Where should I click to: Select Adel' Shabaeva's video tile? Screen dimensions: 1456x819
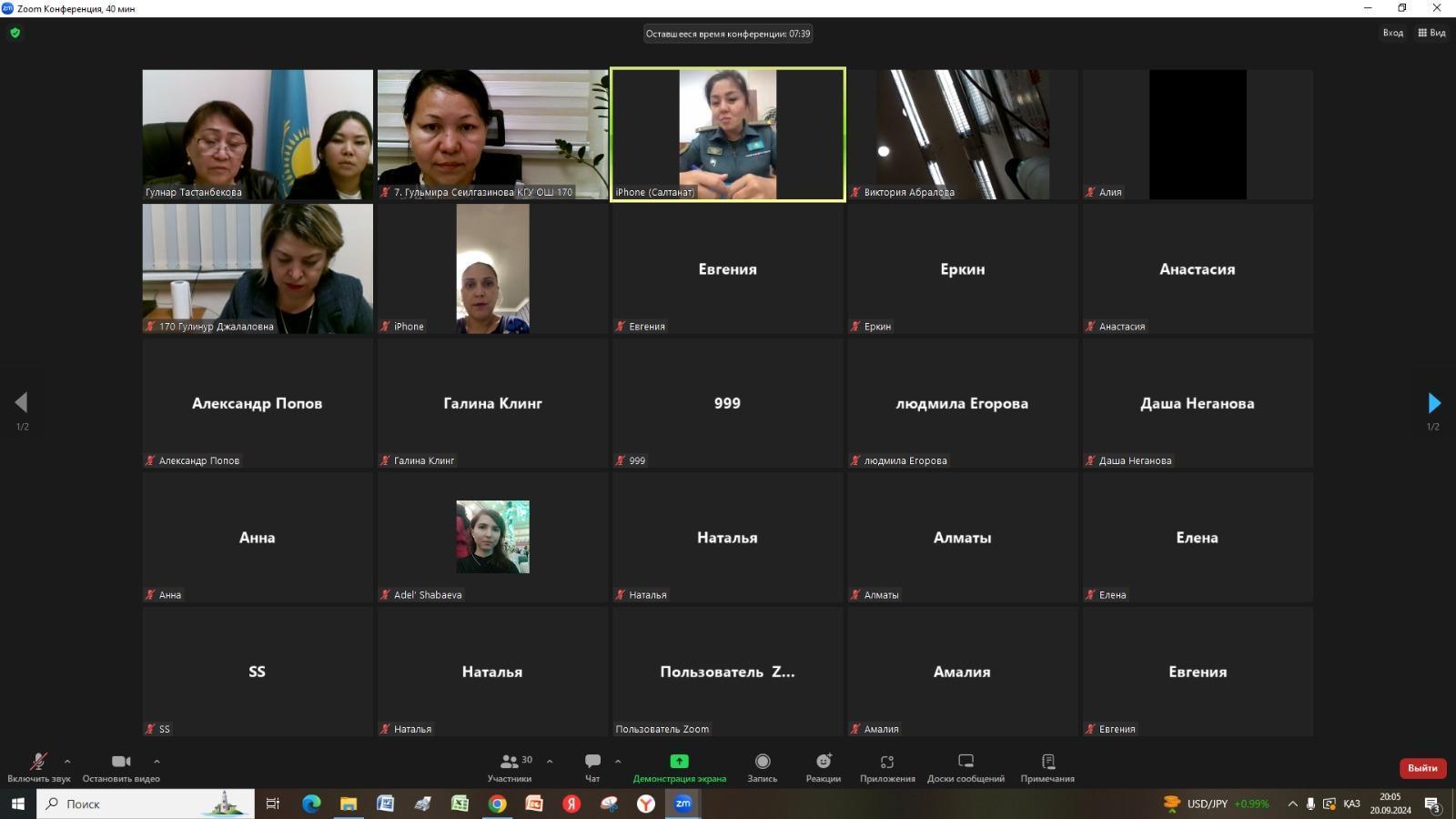(492, 537)
